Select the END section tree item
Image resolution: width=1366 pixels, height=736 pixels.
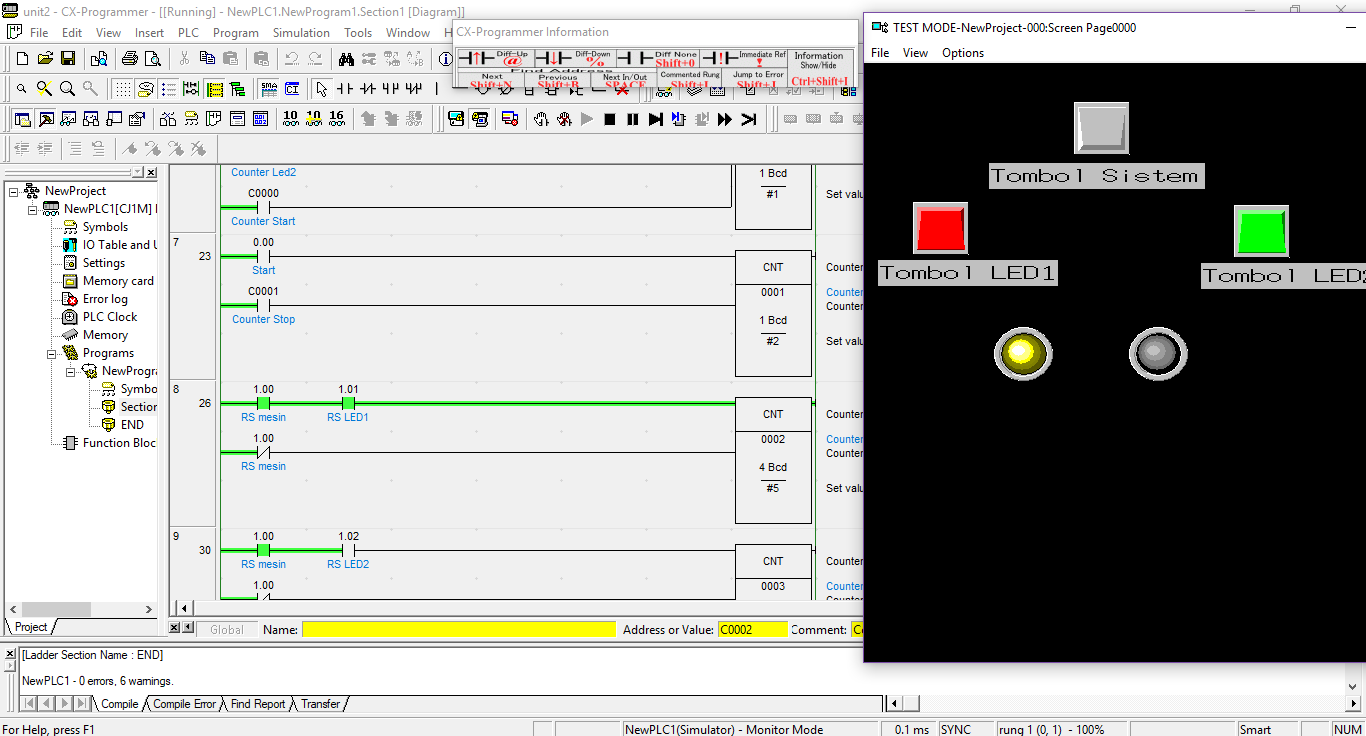(132, 425)
